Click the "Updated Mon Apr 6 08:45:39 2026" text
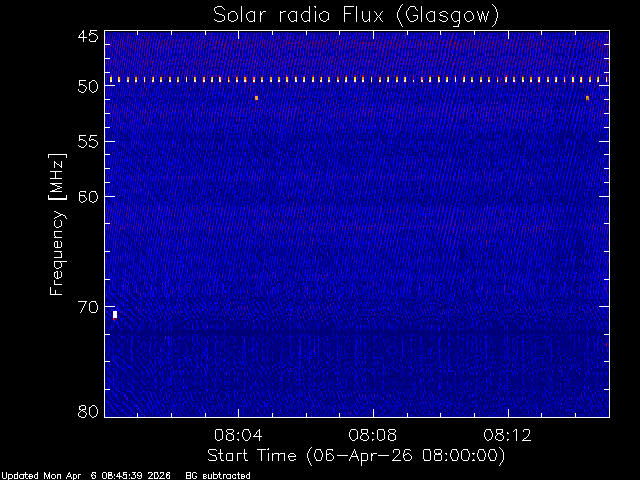Viewport: 640px width, 480px height. [85, 476]
